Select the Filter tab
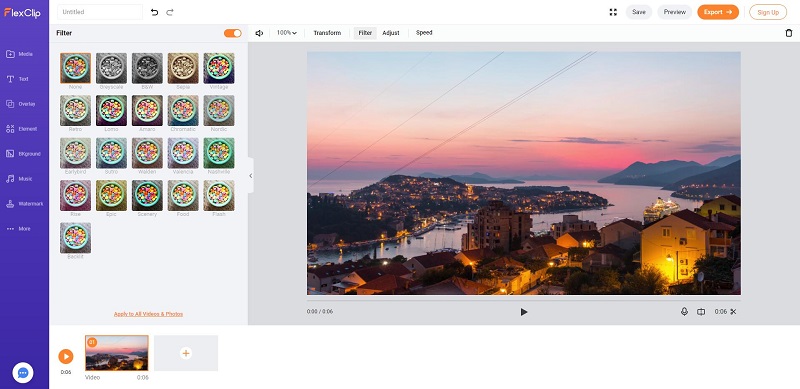This screenshot has height=389, width=800. pos(365,33)
